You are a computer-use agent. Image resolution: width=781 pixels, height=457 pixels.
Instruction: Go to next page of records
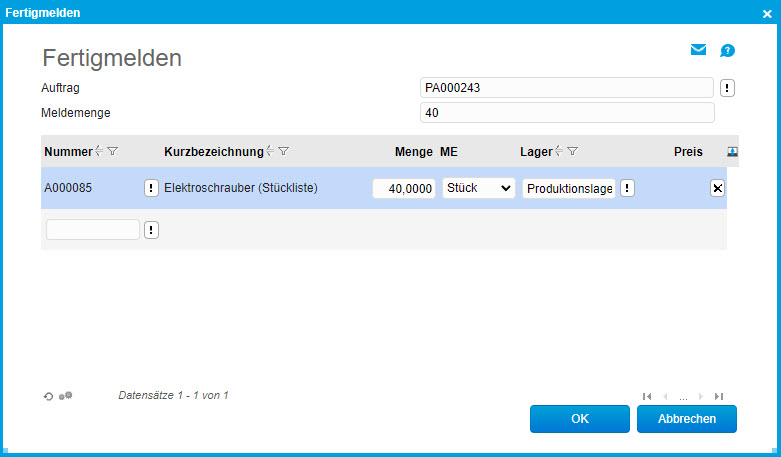(700, 396)
